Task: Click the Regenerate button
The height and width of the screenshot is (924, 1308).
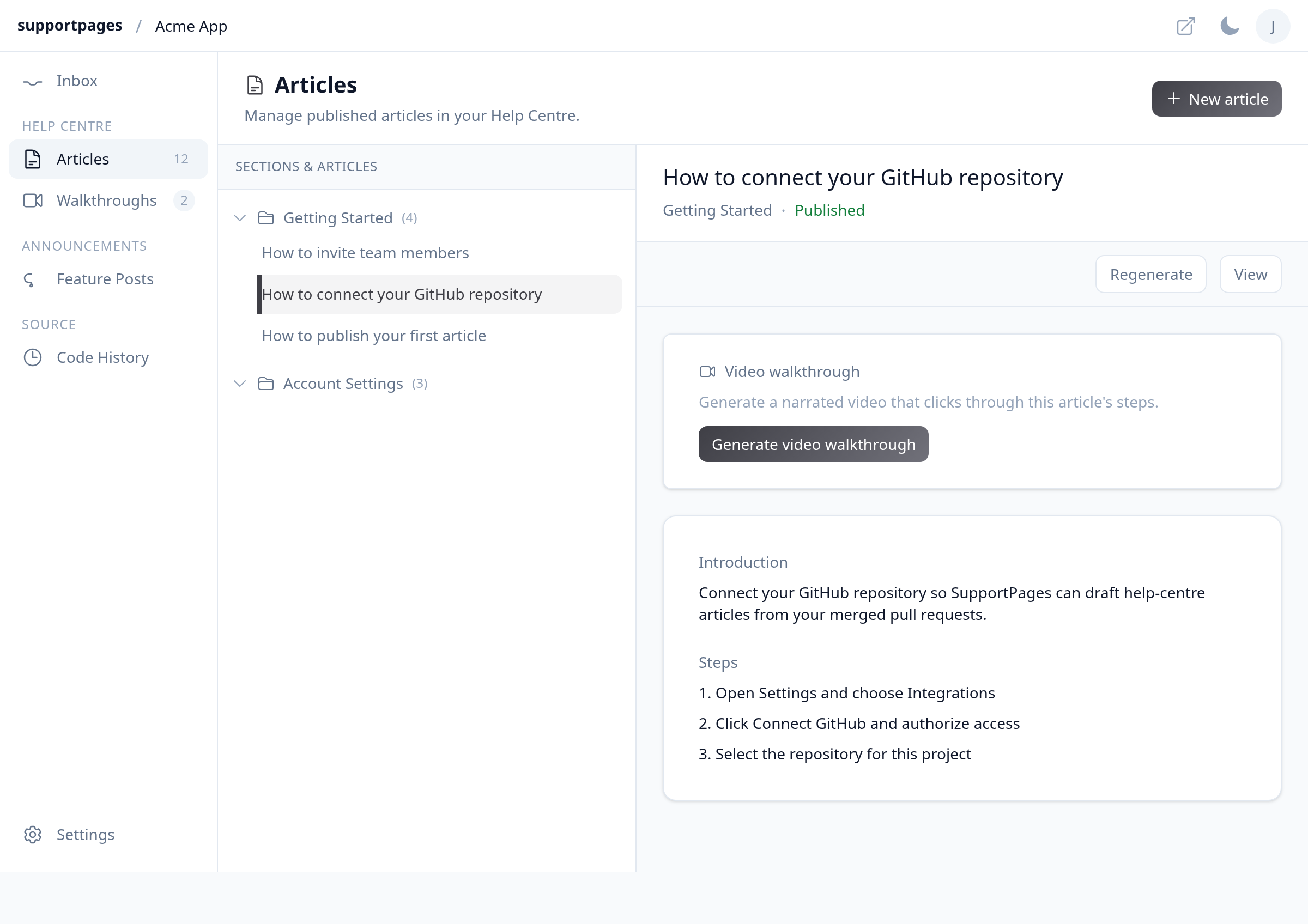Action: point(1150,275)
